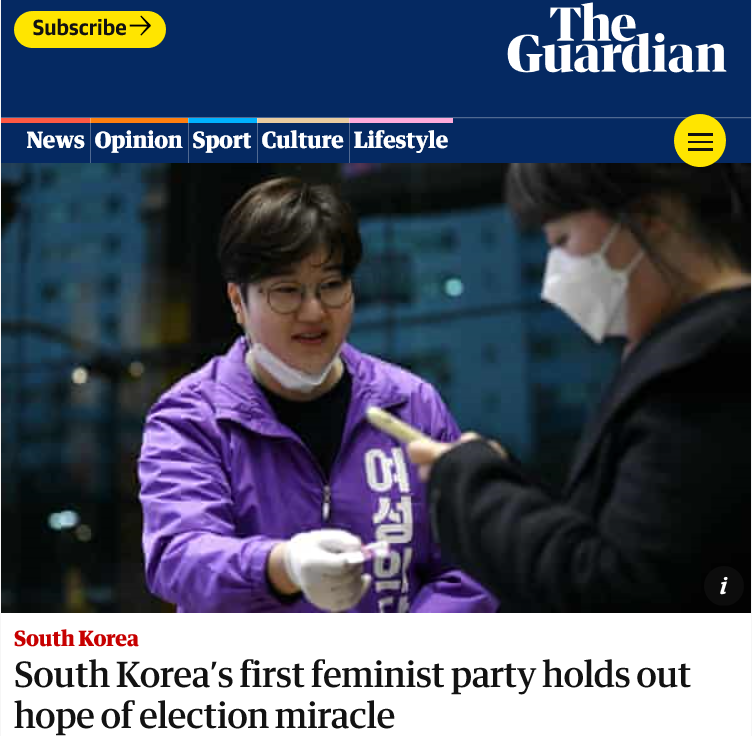Show photo caption via the info icon
Screen dimensions: 752x736
coord(723,585)
